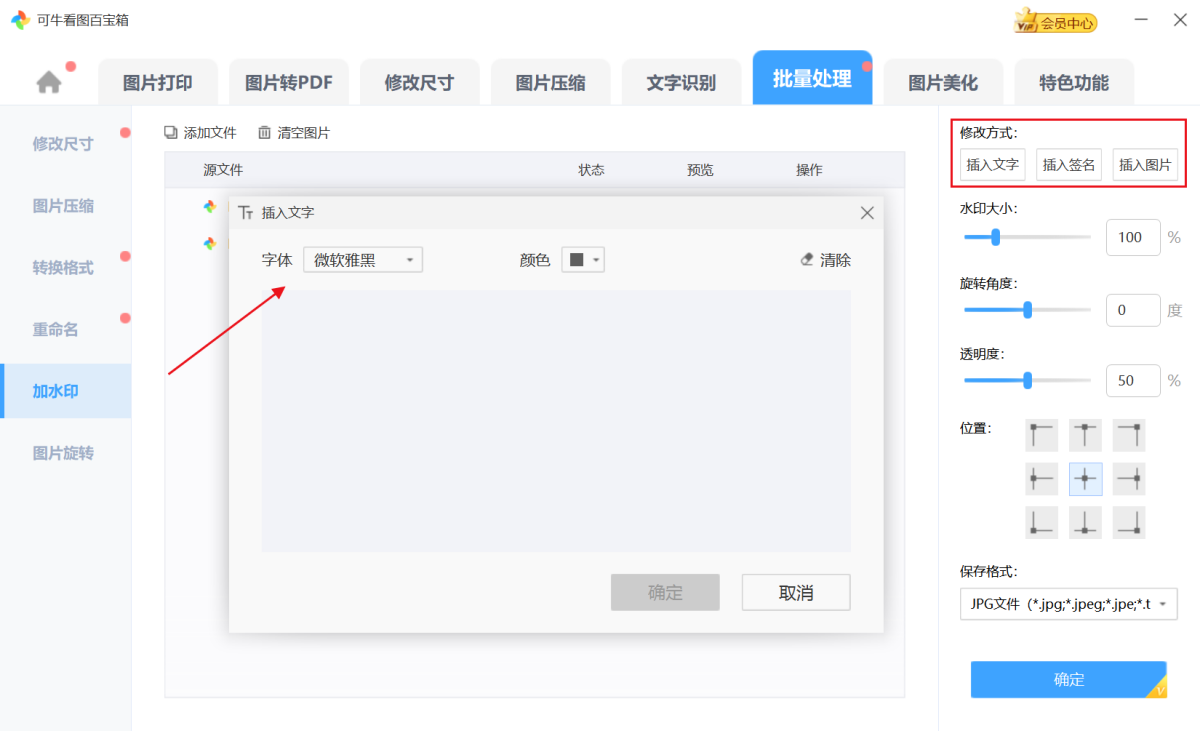This screenshot has width=1200, height=731.
Task: Click the text entry area in 插入文字 dialog
Action: [556, 421]
